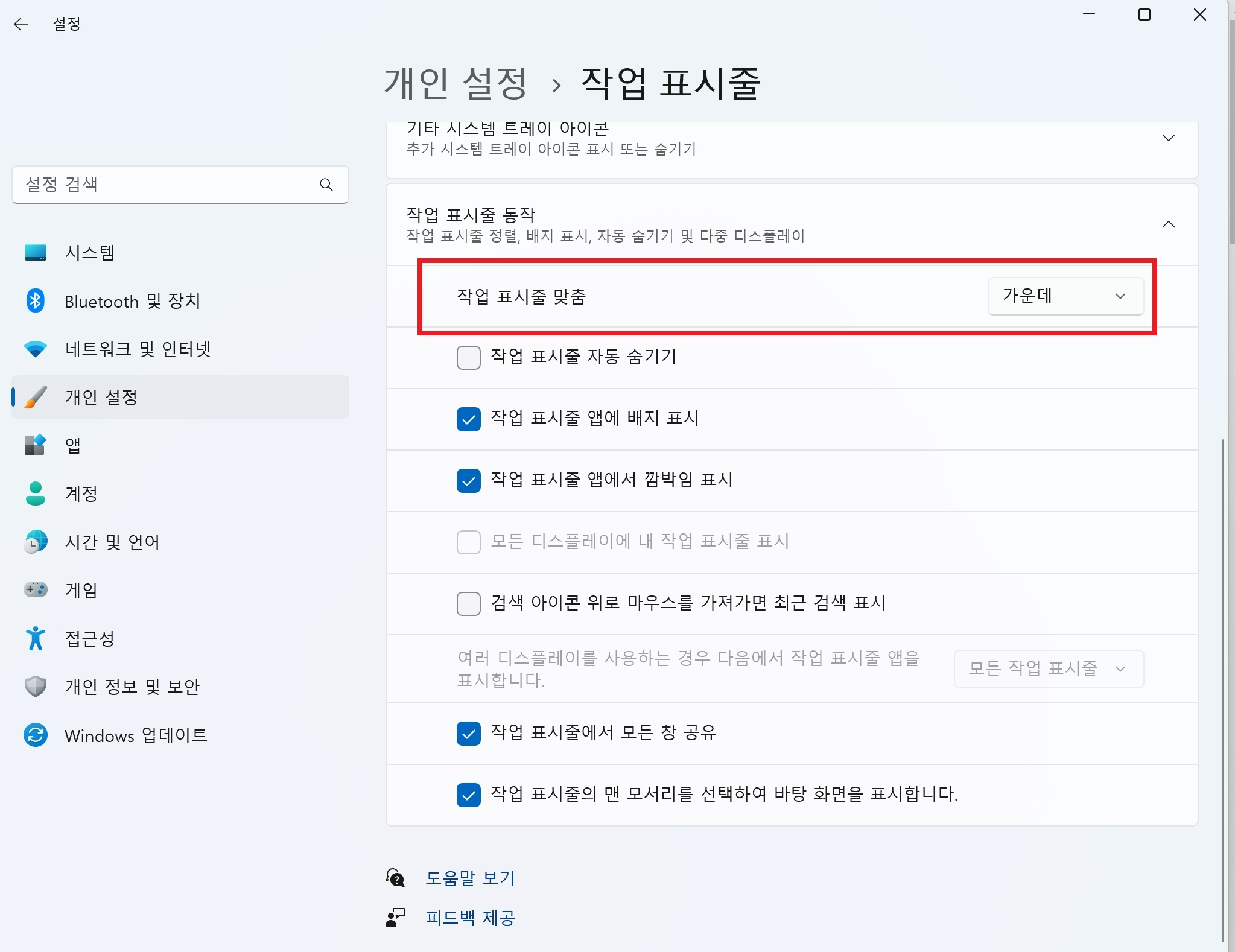1235x952 pixels.
Task: Click the 앱 apps icon
Action: (x=36, y=445)
